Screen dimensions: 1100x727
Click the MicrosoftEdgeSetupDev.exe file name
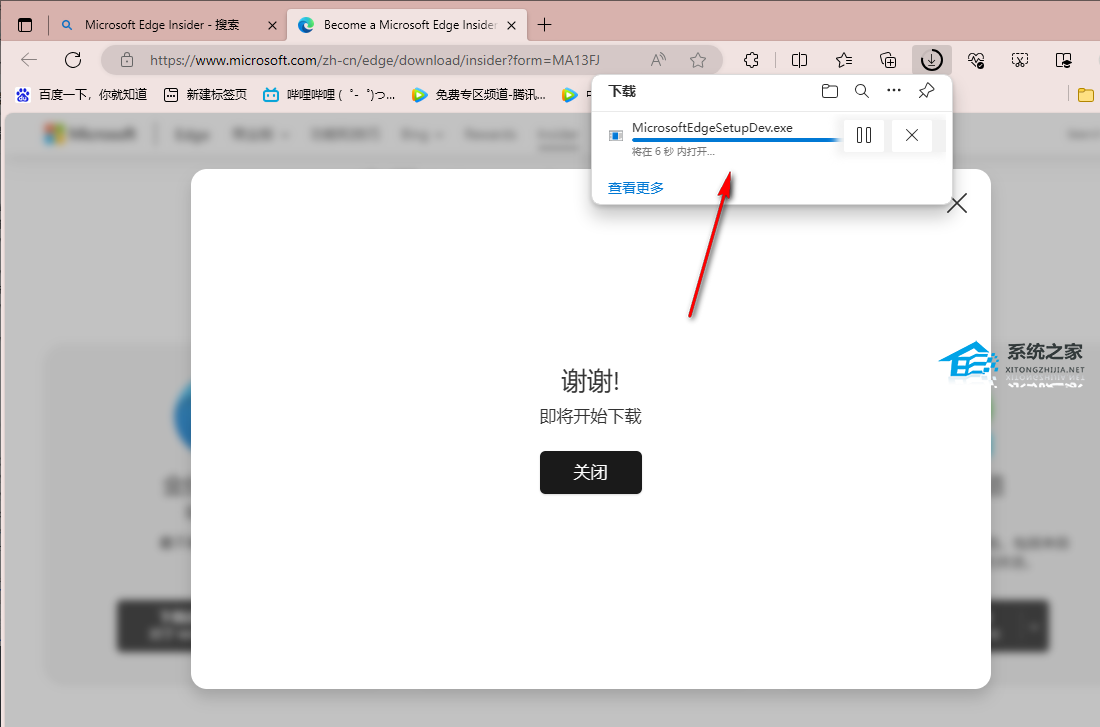click(x=712, y=128)
